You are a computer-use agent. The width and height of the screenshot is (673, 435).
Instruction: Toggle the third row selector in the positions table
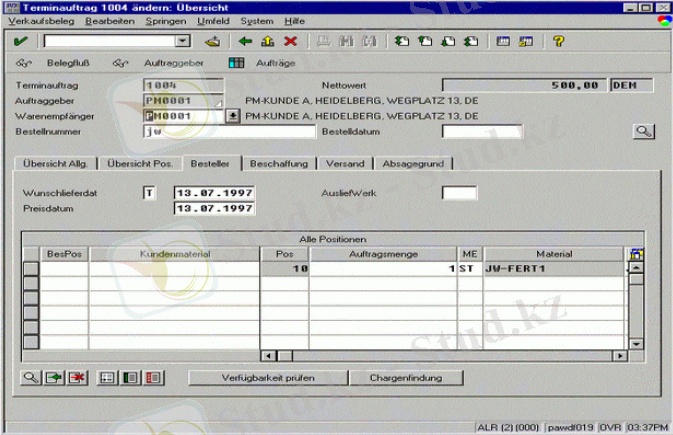point(31,298)
